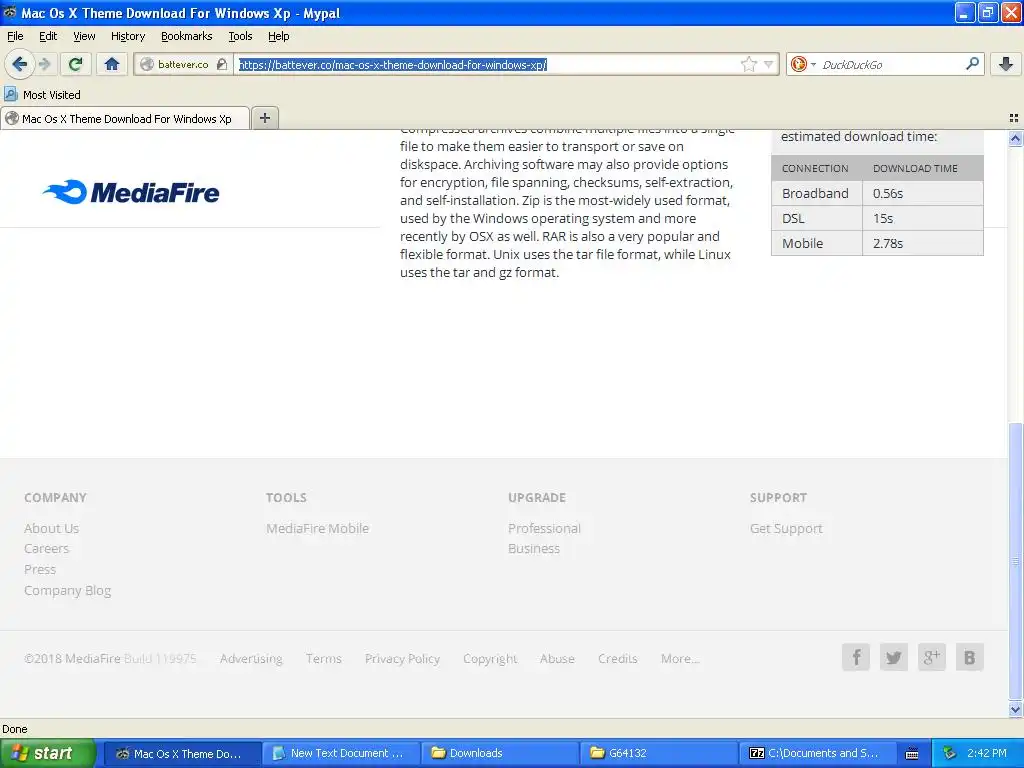This screenshot has height=768, width=1024.
Task: Open the Company Blog link
Action: (67, 590)
